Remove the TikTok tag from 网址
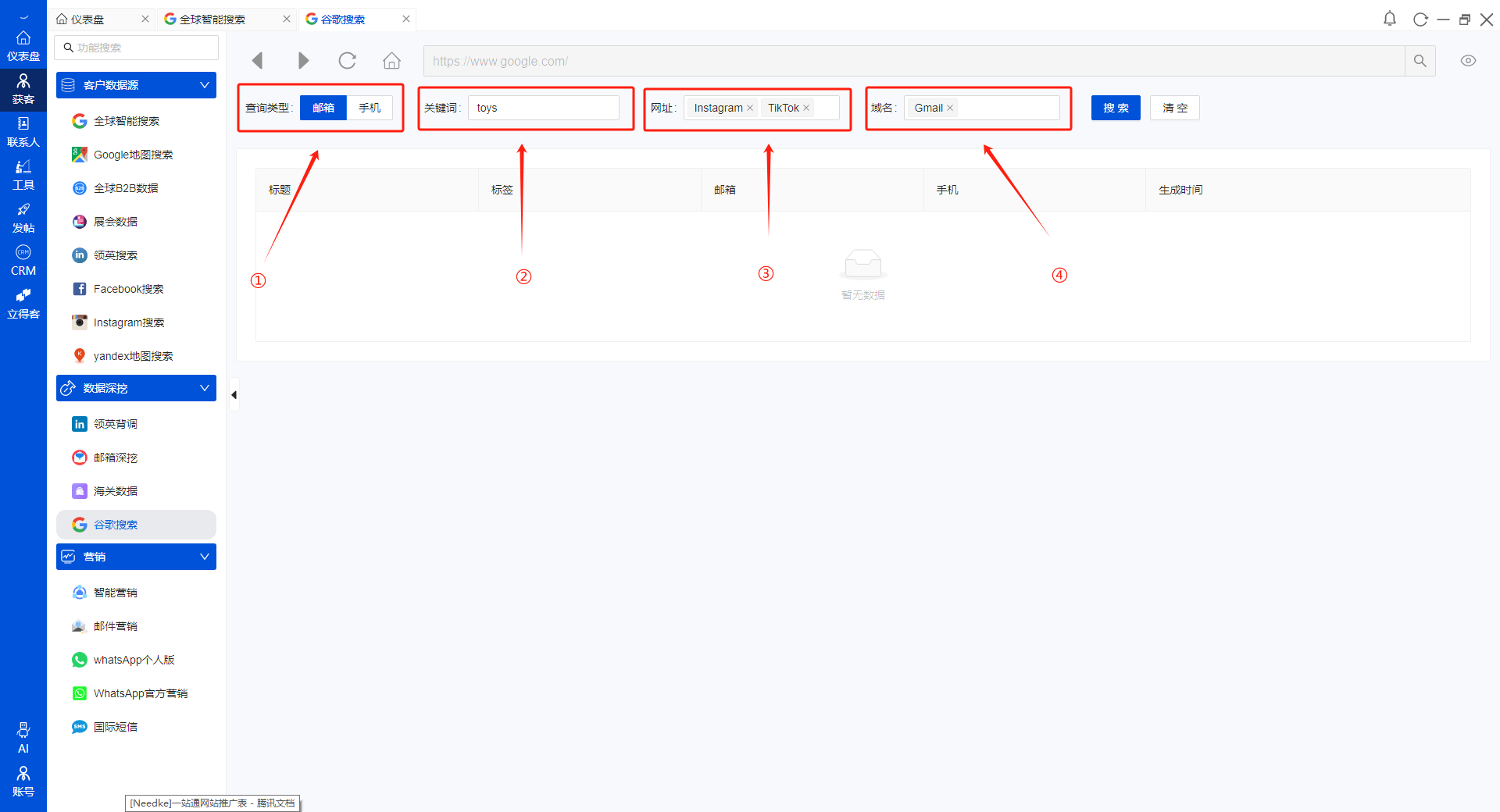 tap(806, 108)
